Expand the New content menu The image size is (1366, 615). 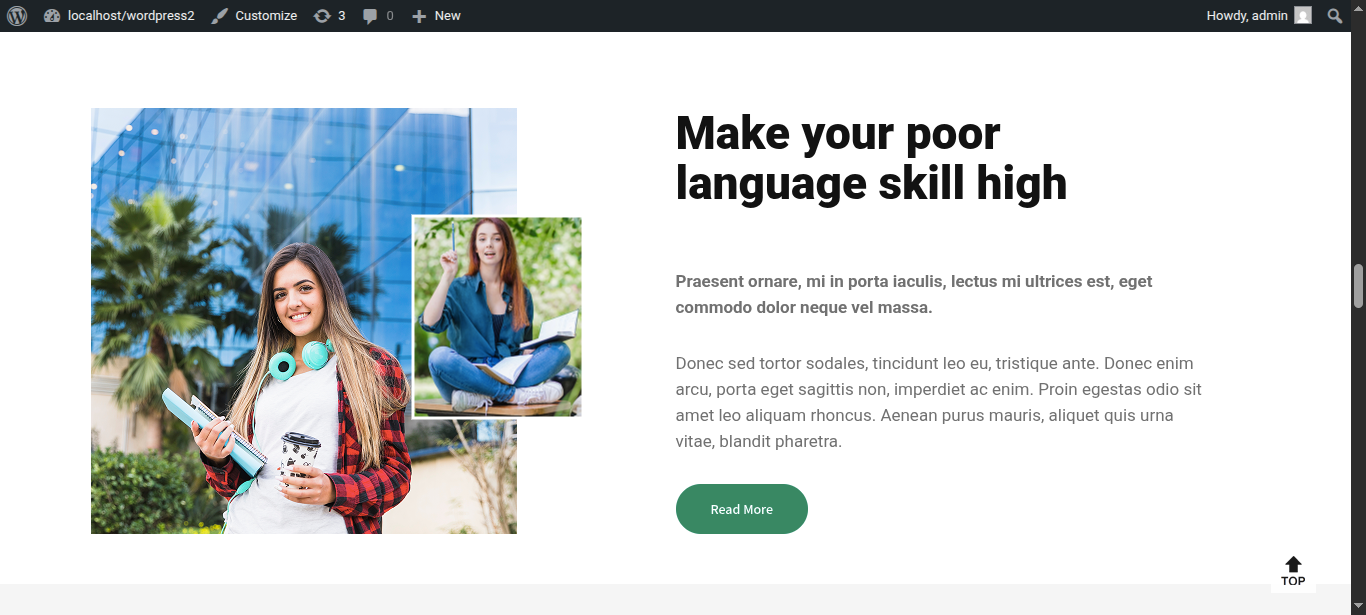click(x=436, y=16)
